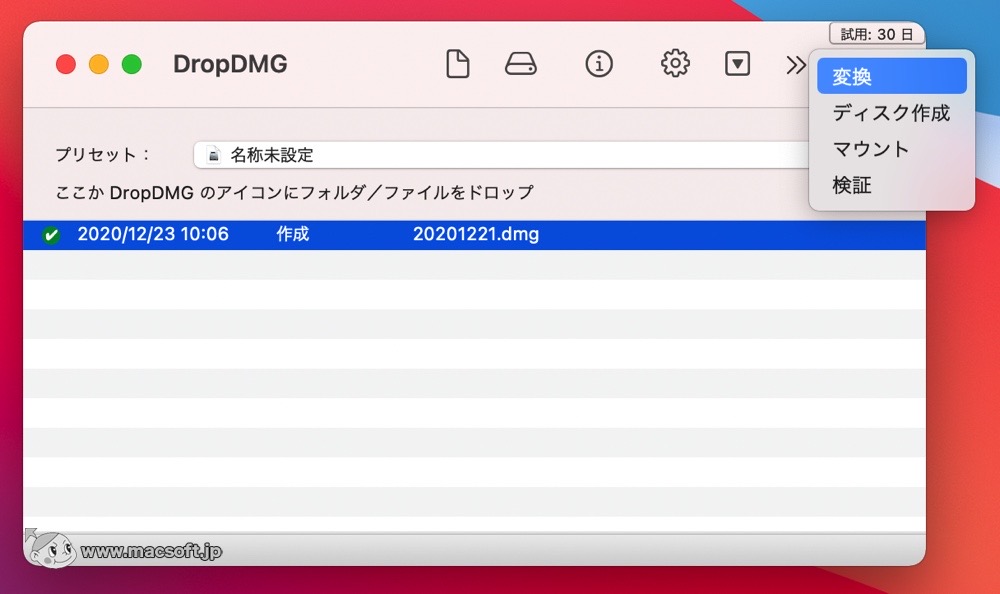The image size is (1000, 594).
Task: Open the 名称未設定 preset dropdown
Action: [501, 155]
